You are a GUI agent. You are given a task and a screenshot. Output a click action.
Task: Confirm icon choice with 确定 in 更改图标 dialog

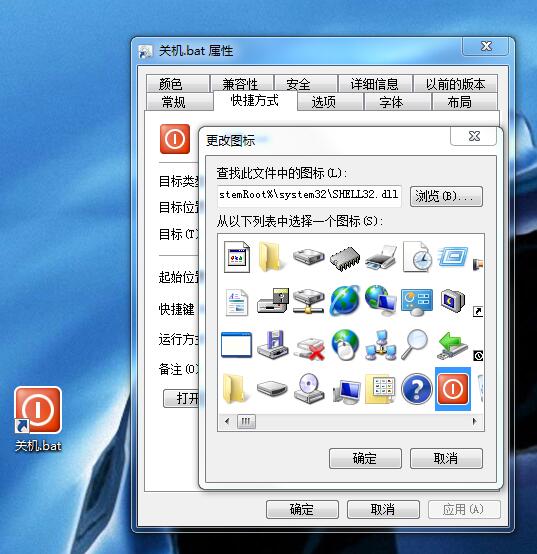point(365,459)
